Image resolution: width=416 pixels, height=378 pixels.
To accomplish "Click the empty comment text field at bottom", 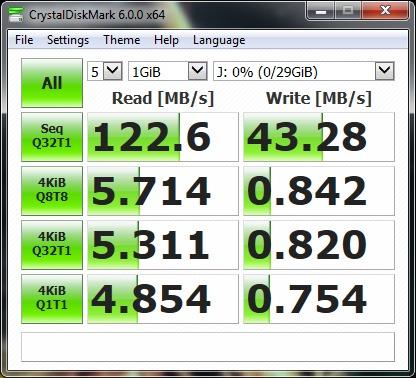I will 208,347.
